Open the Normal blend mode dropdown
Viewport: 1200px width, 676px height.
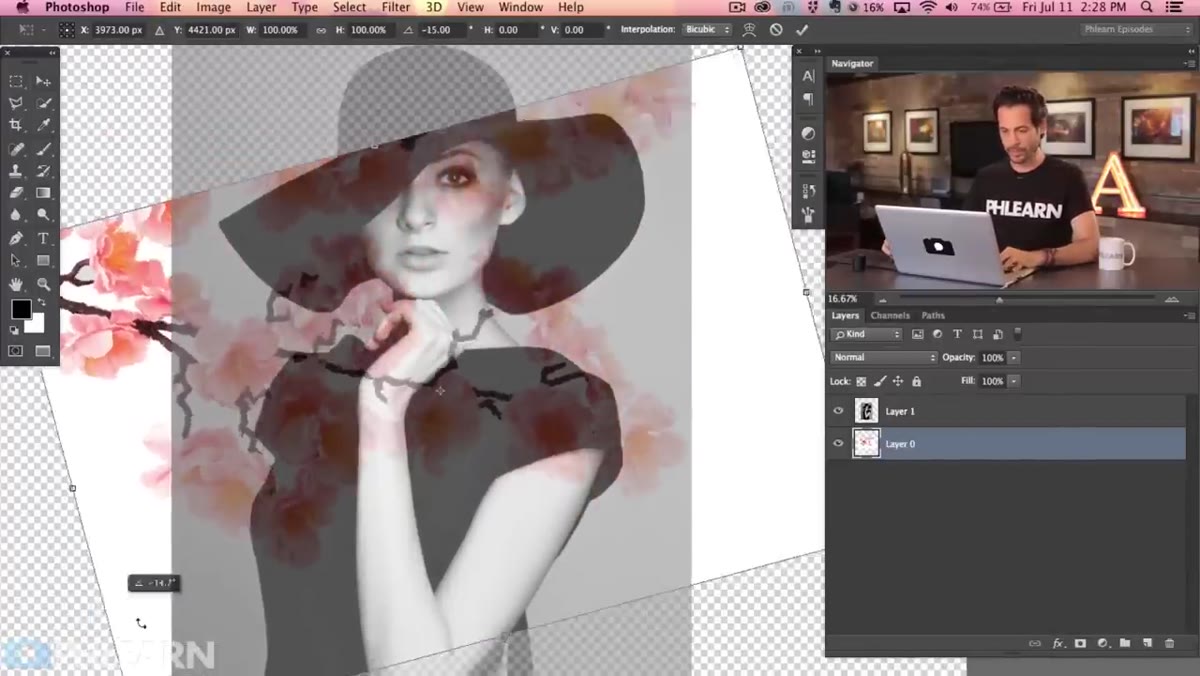tap(884, 357)
